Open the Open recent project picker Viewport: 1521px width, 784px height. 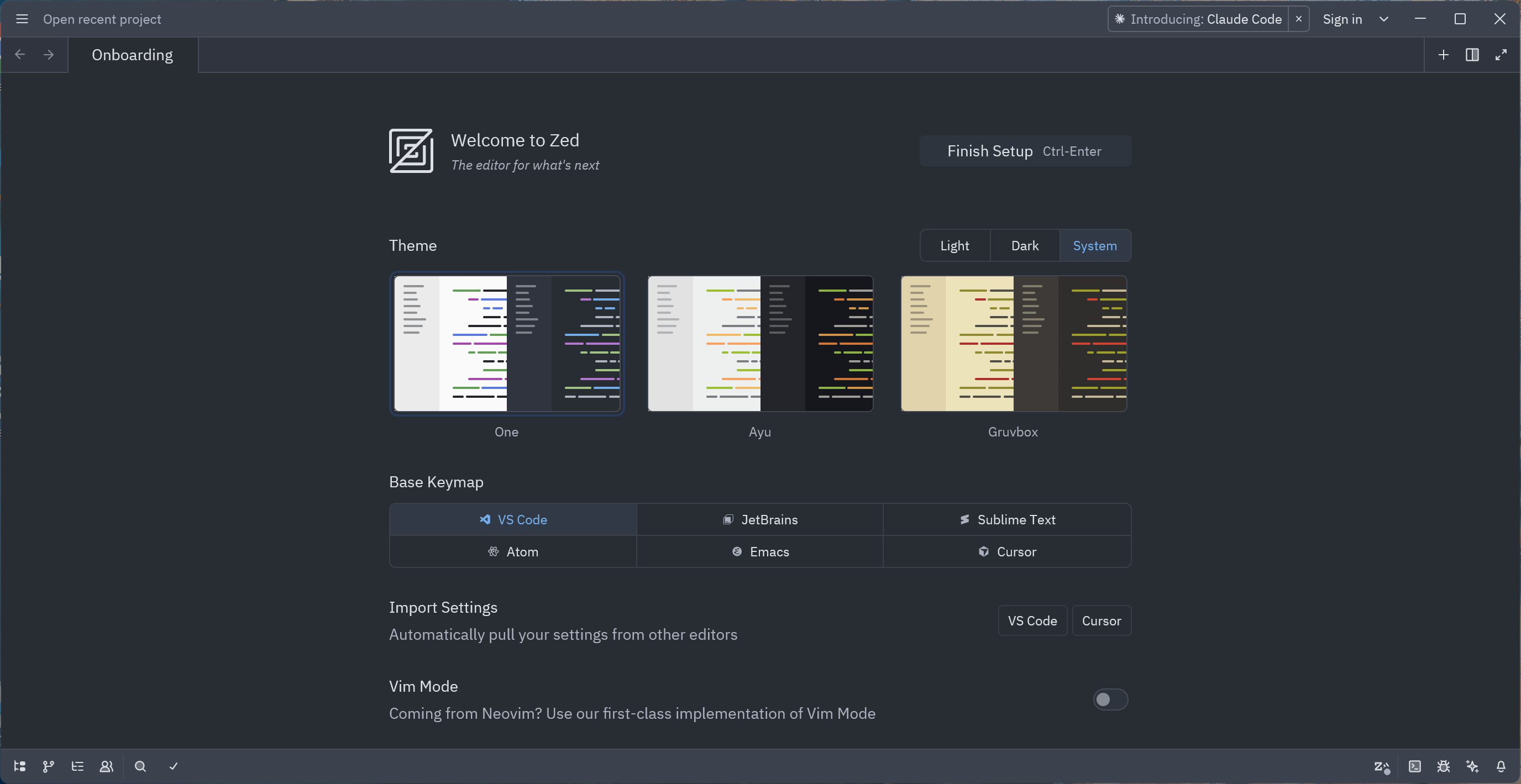coord(102,19)
